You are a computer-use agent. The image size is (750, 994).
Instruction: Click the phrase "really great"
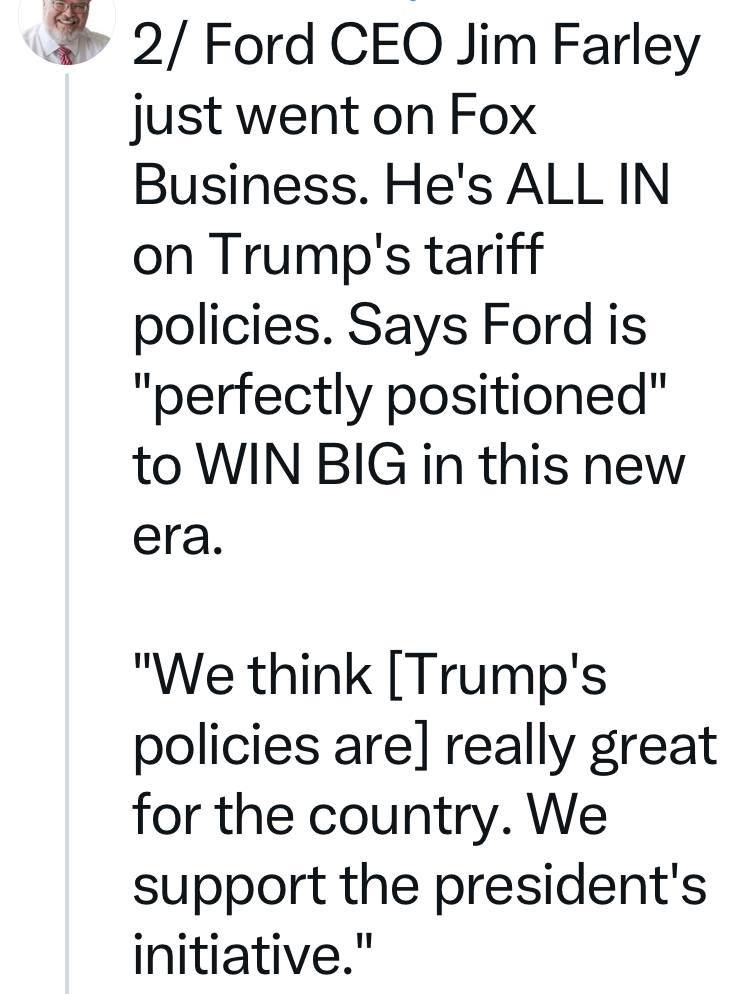[581, 749]
